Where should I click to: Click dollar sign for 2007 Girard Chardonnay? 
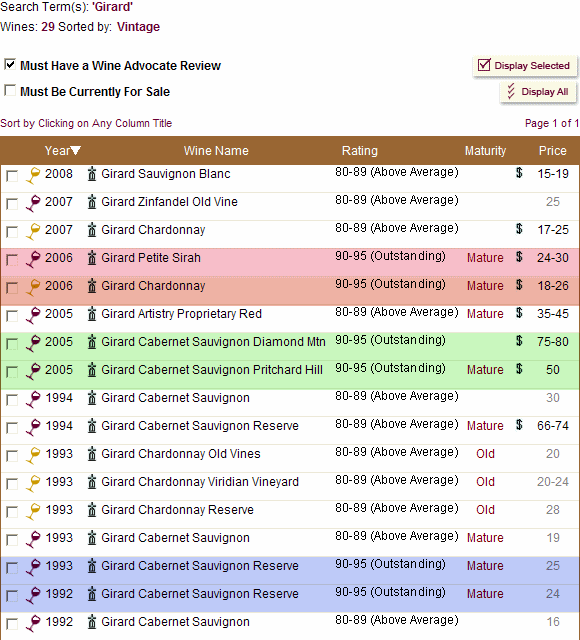[519, 229]
